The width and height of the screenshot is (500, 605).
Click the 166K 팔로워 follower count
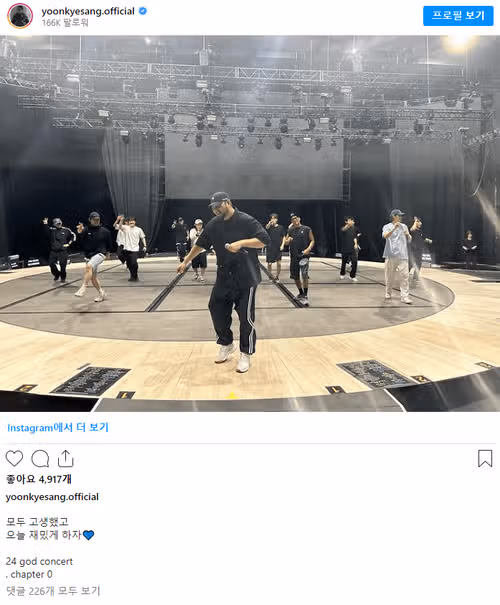[x=65, y=23]
